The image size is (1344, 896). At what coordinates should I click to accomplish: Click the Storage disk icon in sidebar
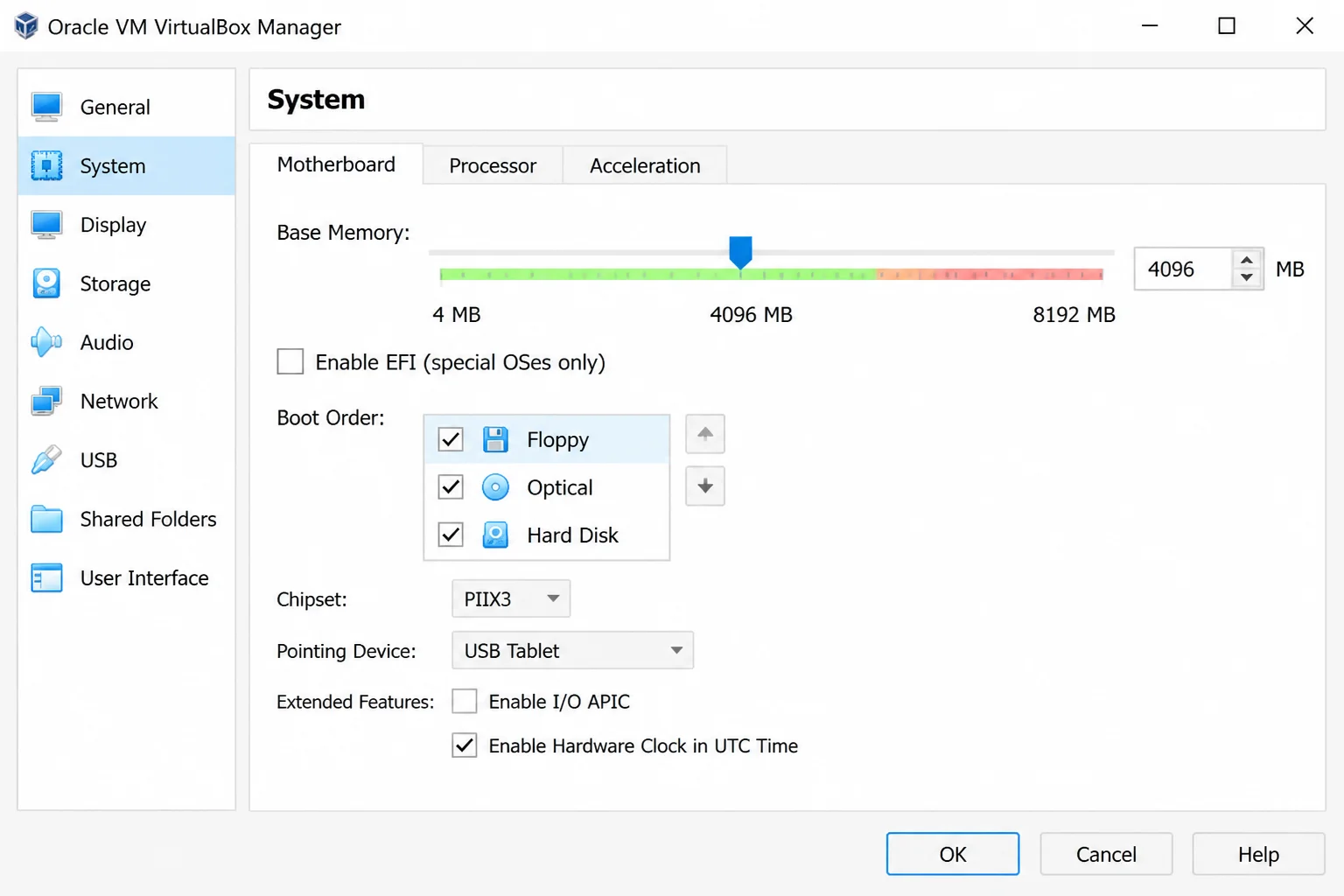[46, 283]
